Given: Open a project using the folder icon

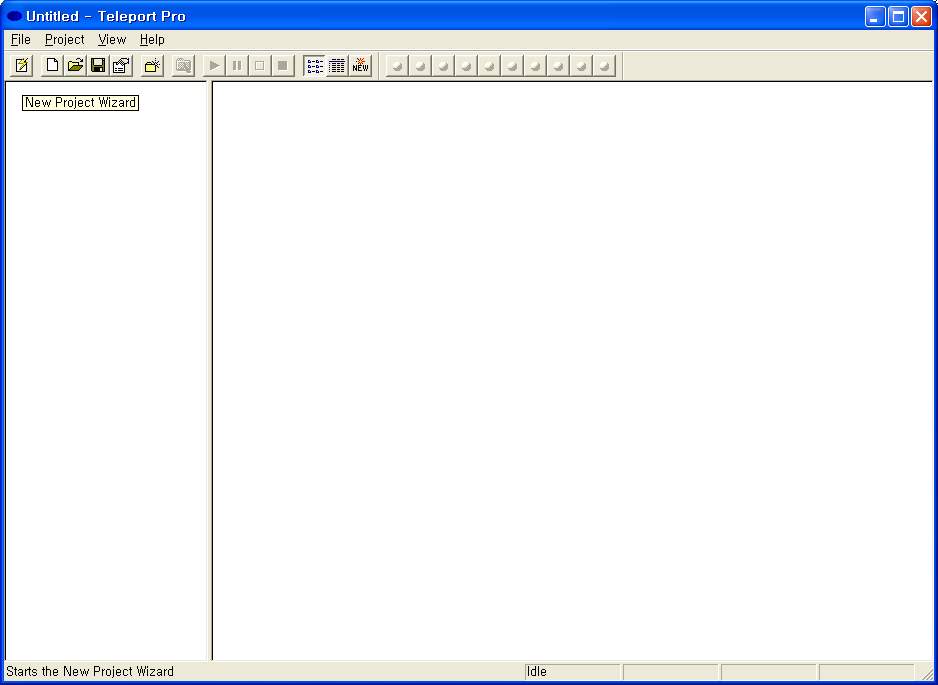Looking at the screenshot, I should click(x=75, y=66).
